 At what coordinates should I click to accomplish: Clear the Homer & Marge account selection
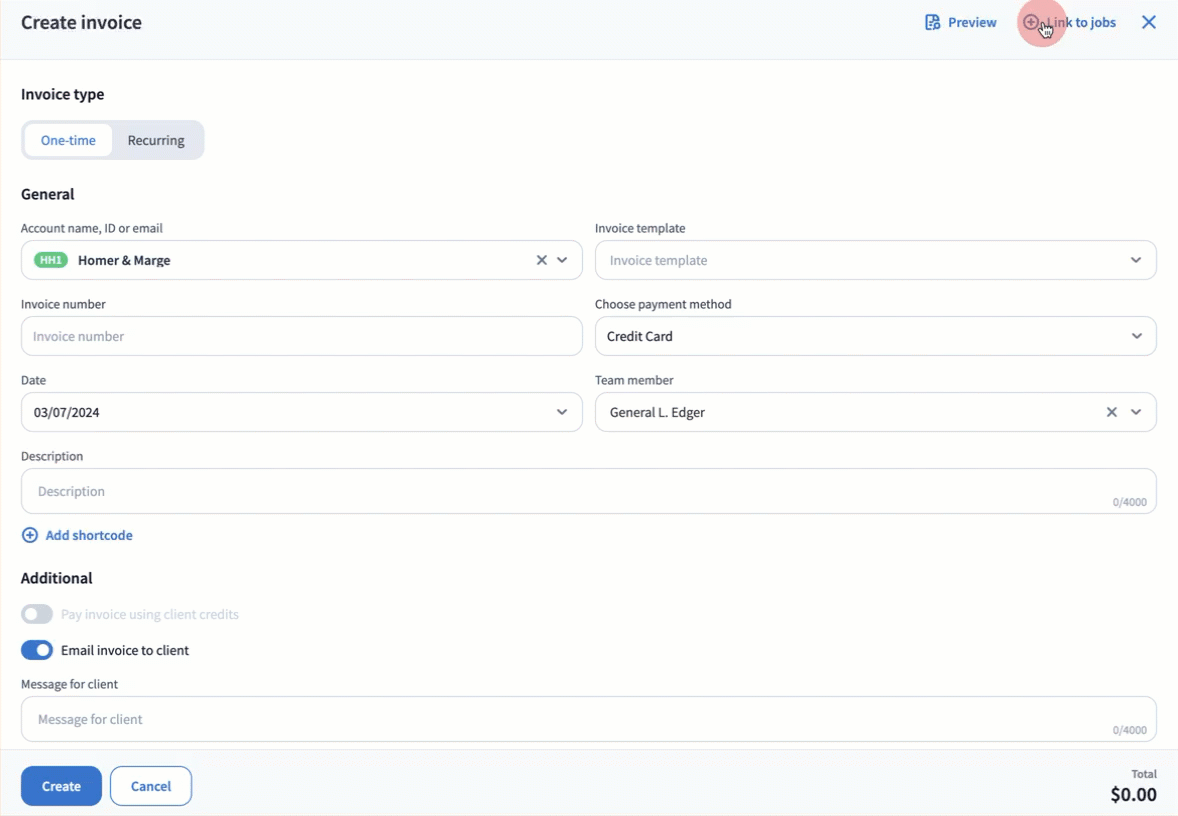(541, 260)
